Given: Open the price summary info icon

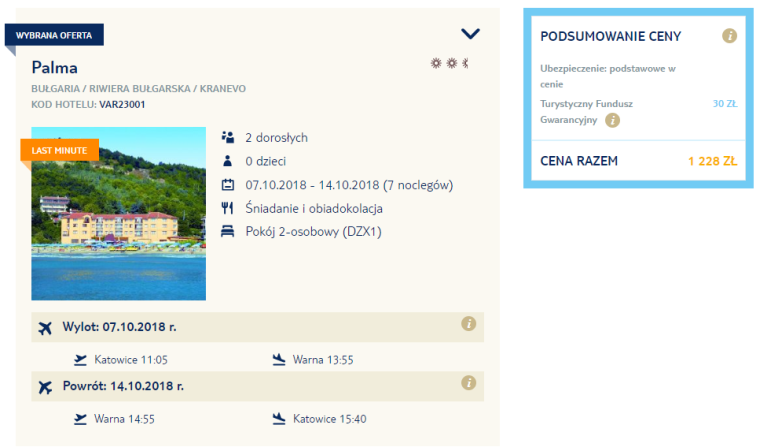Looking at the screenshot, I should (729, 36).
